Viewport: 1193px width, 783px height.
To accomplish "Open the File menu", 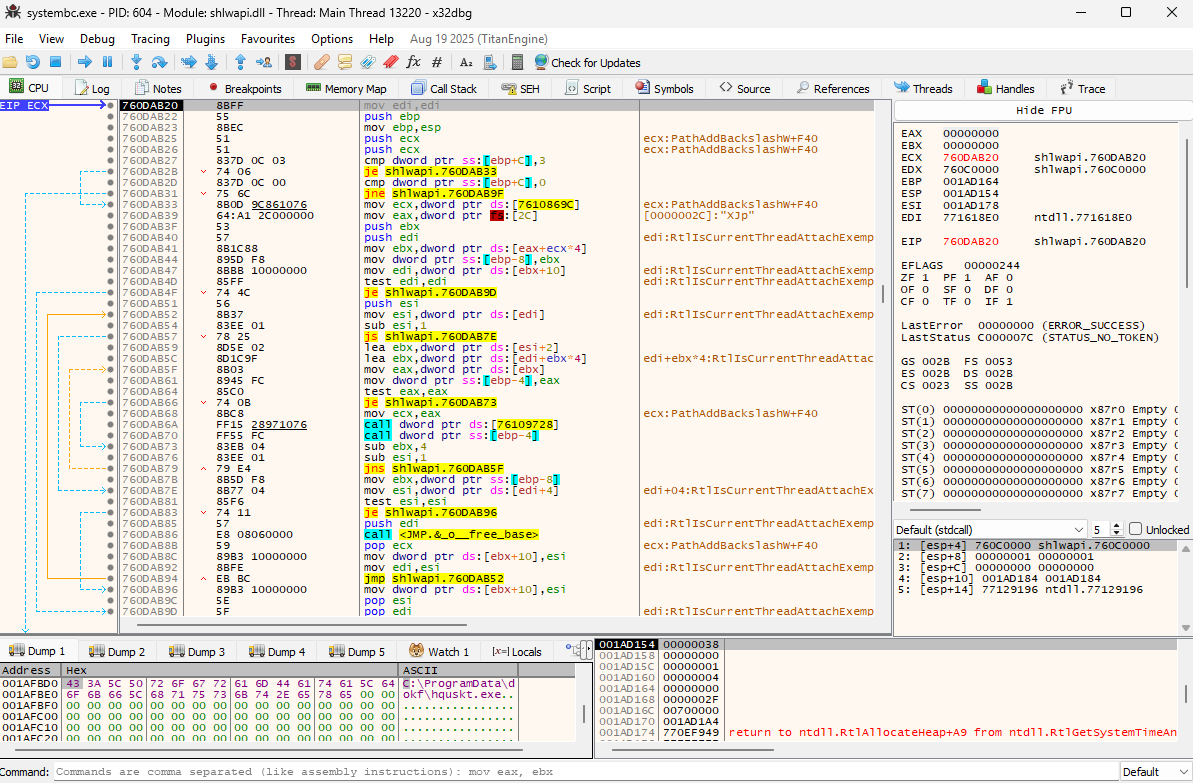I will pyautogui.click(x=14, y=39).
